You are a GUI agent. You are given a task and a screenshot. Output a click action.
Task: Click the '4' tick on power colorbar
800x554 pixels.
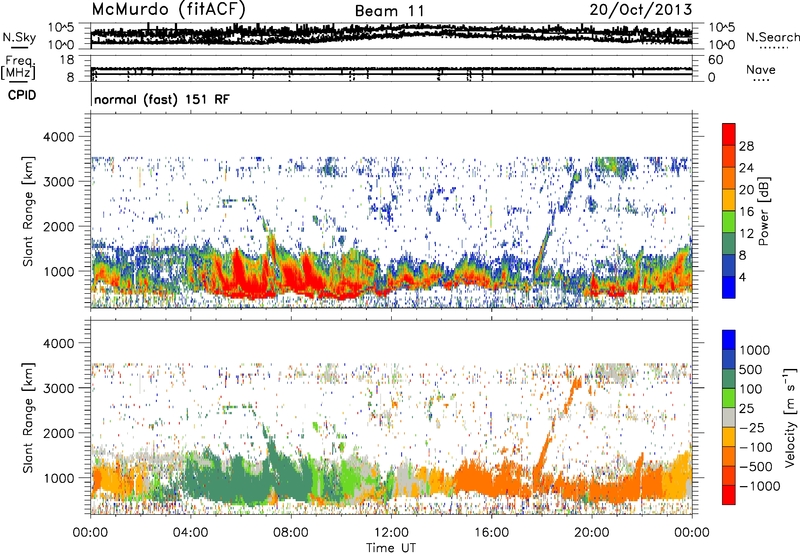[742, 277]
